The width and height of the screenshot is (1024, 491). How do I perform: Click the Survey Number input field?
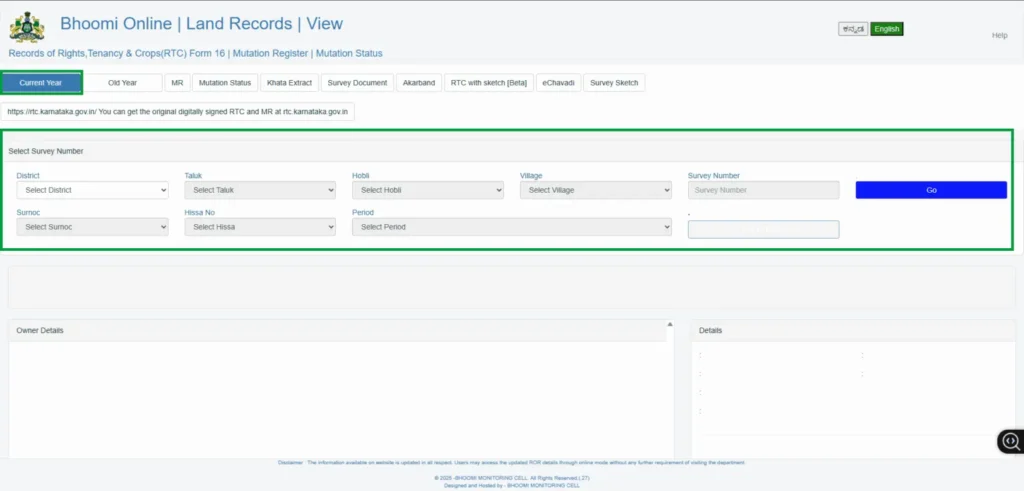pyautogui.click(x=763, y=190)
